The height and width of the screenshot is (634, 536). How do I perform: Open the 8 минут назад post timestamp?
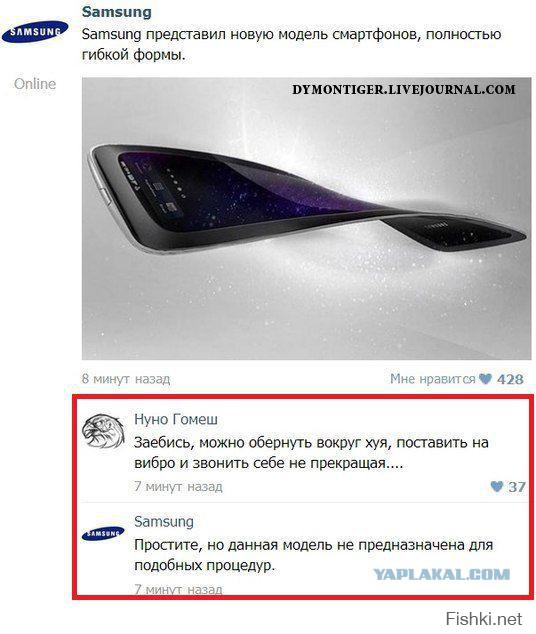pos(126,378)
